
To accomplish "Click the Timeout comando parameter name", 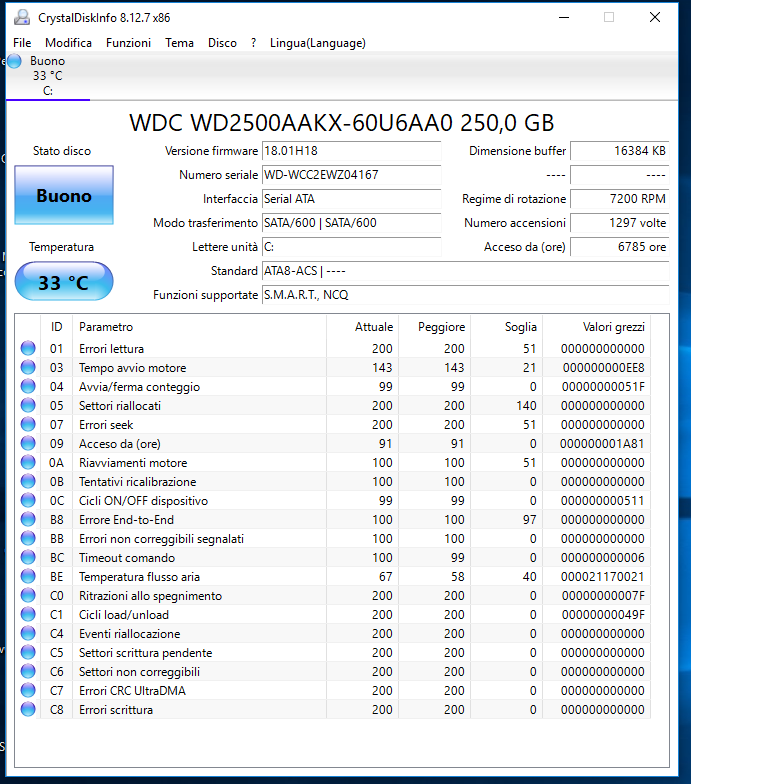I will 127,558.
